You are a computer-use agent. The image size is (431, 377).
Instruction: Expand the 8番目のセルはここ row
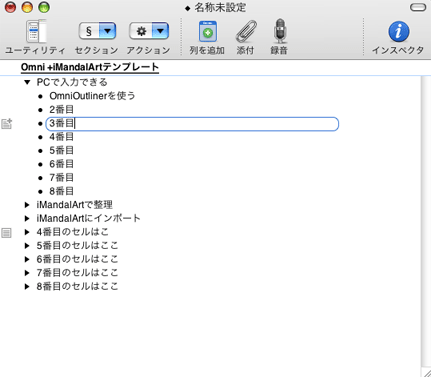click(27, 286)
